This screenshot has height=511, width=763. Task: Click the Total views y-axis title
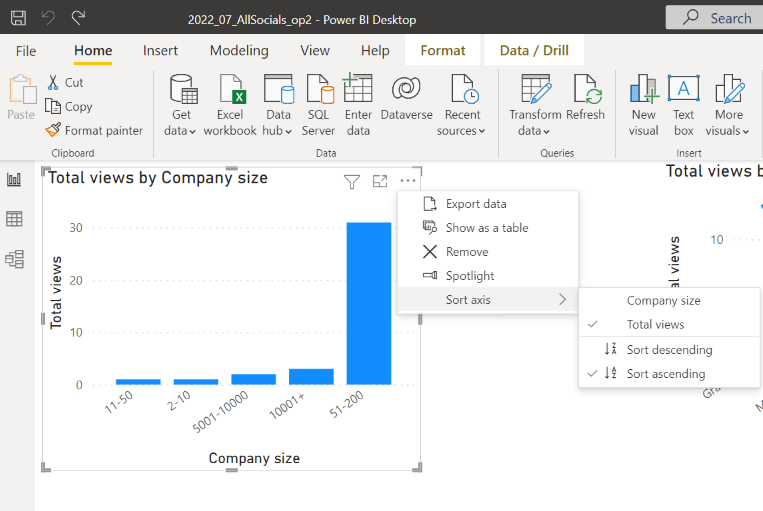pyautogui.click(x=56, y=292)
